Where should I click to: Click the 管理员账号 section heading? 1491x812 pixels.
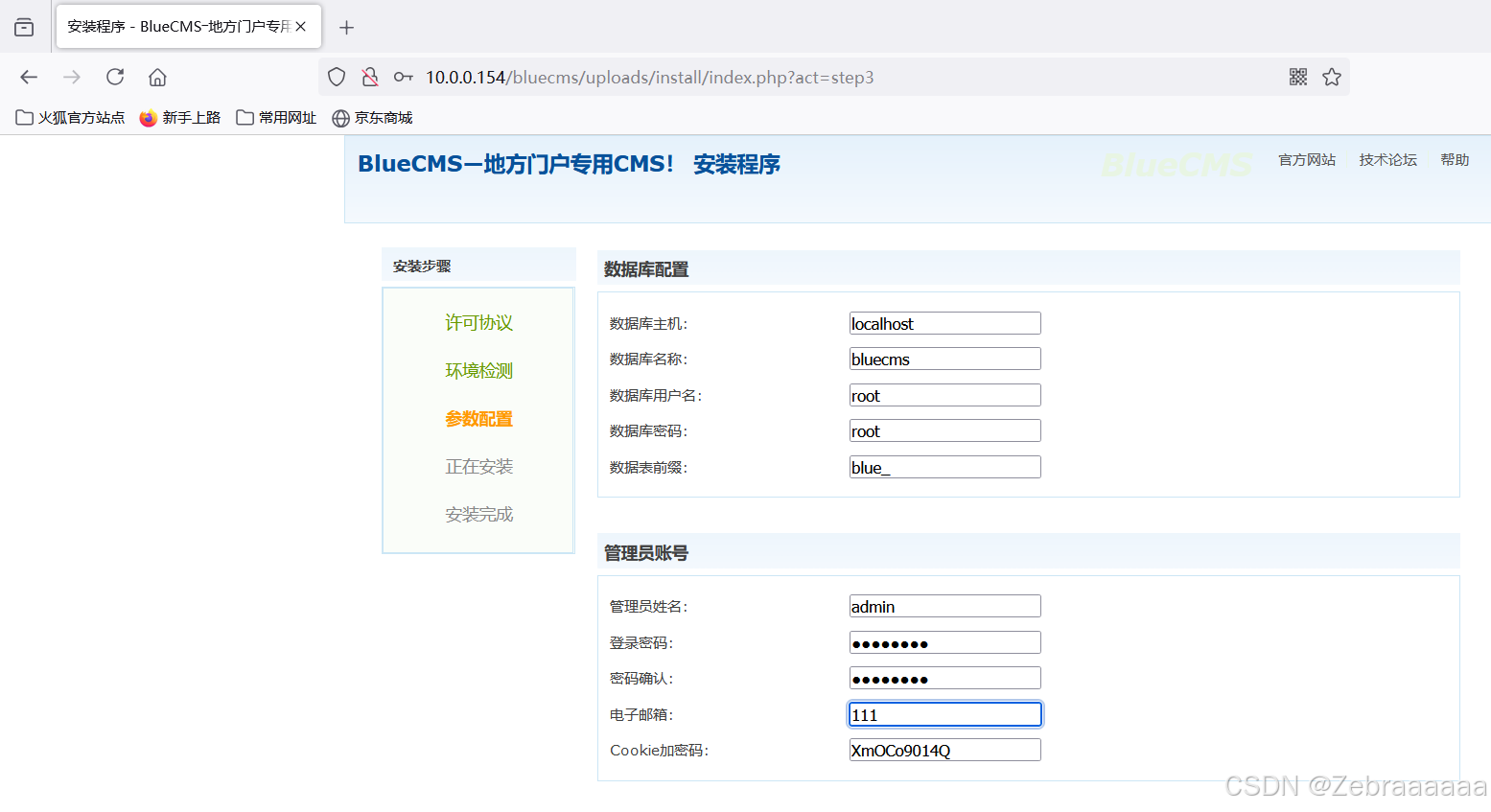(x=646, y=553)
